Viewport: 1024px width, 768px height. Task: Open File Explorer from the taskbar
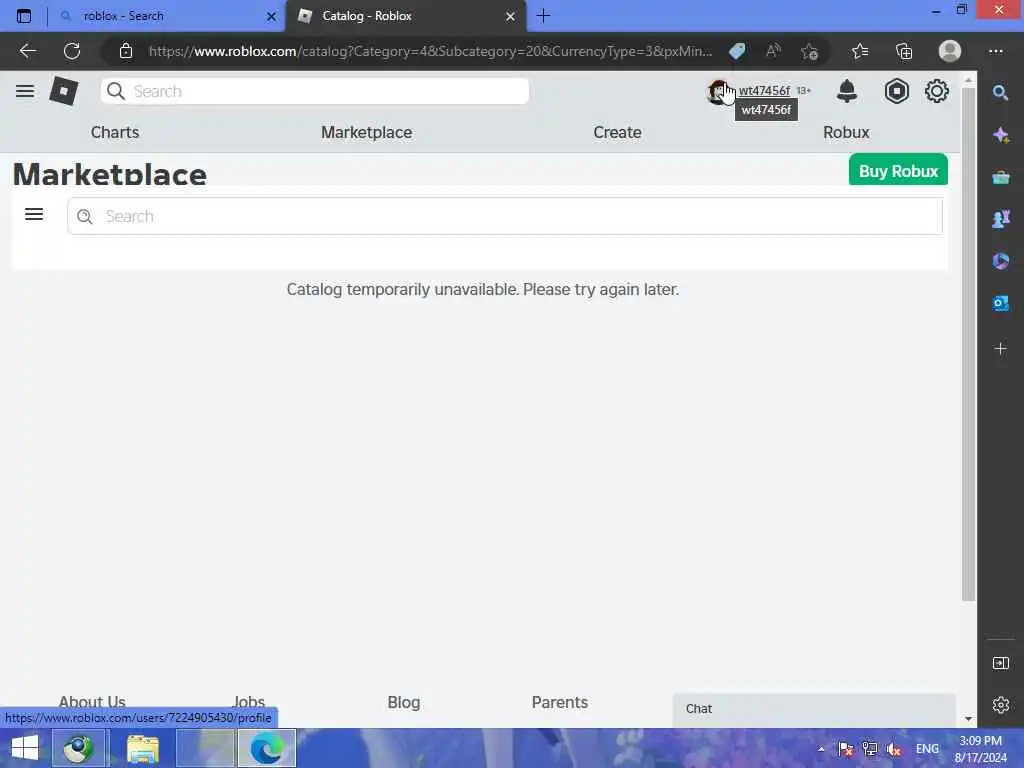tap(142, 748)
